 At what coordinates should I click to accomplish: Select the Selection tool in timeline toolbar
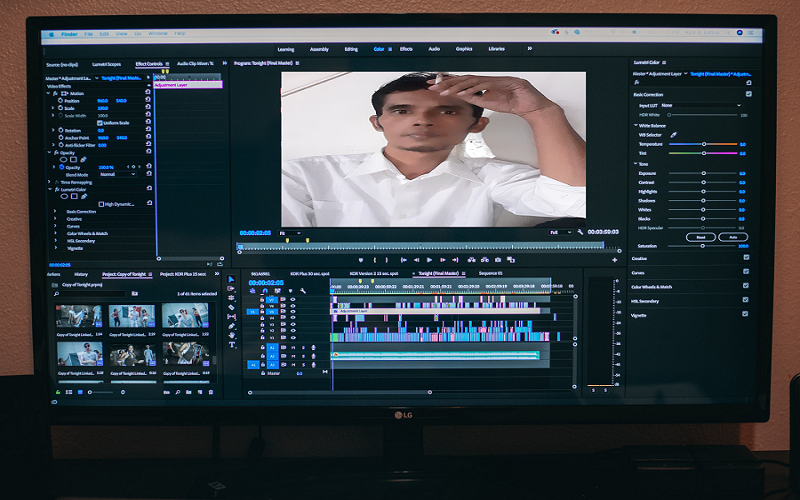232,280
